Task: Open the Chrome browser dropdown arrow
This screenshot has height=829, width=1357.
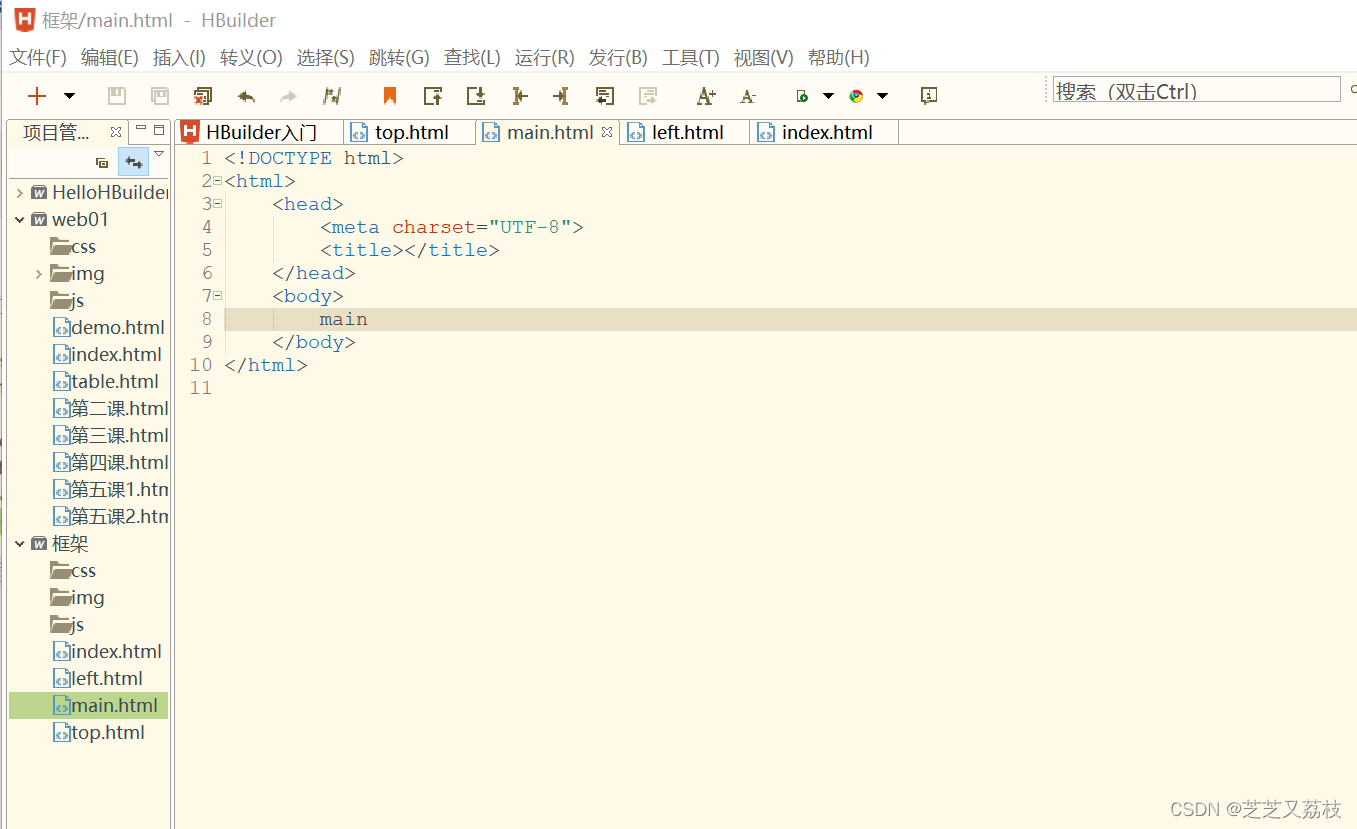Action: (x=882, y=96)
